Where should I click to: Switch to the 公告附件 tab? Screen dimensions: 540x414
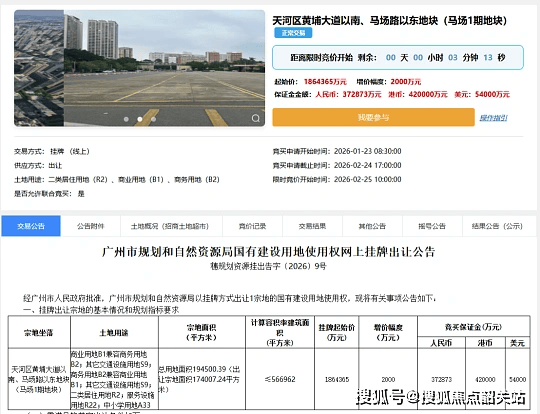point(91,226)
